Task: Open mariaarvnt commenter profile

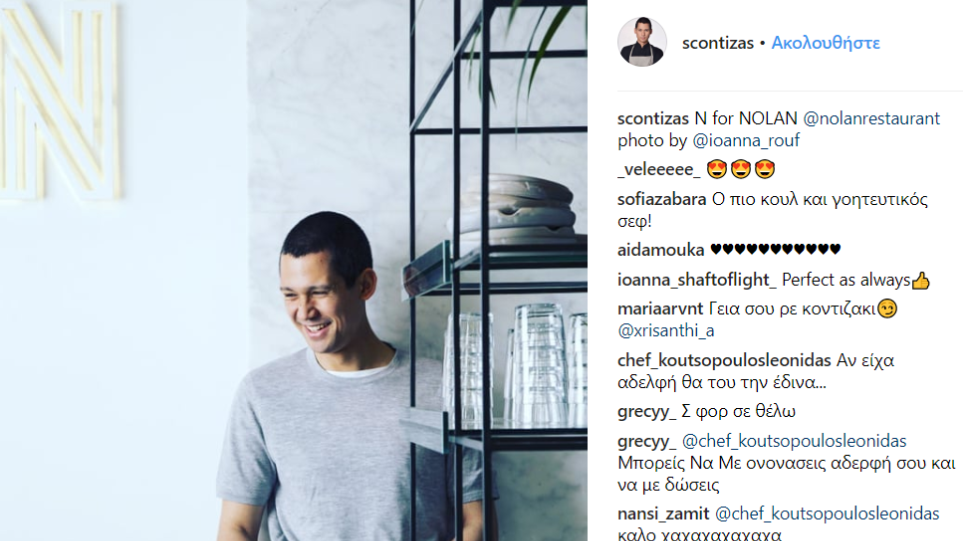Action: (660, 309)
